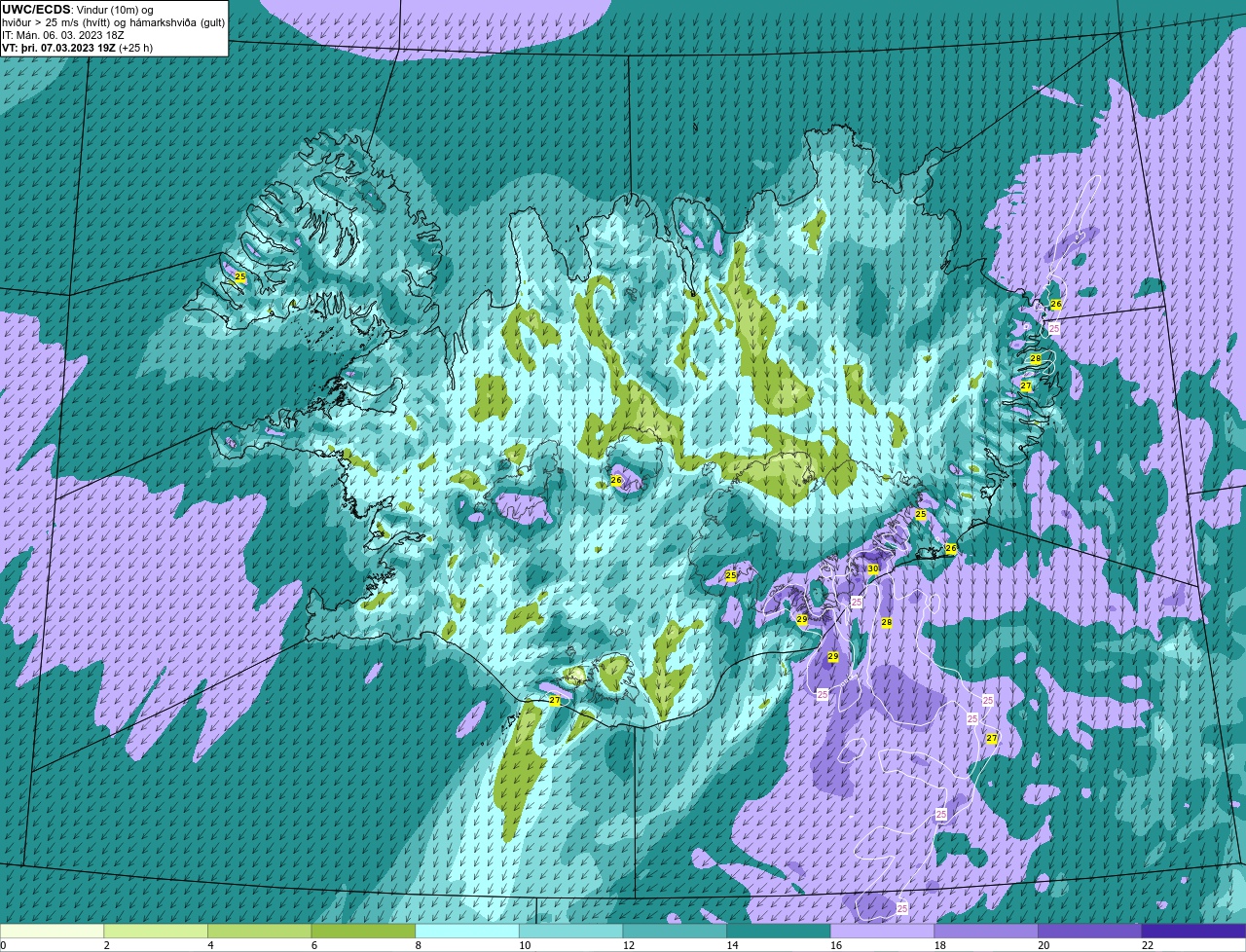Pick the 10–12 m/s light turquoise legend swatch
Image resolution: width=1246 pixels, height=952 pixels.
[570, 931]
